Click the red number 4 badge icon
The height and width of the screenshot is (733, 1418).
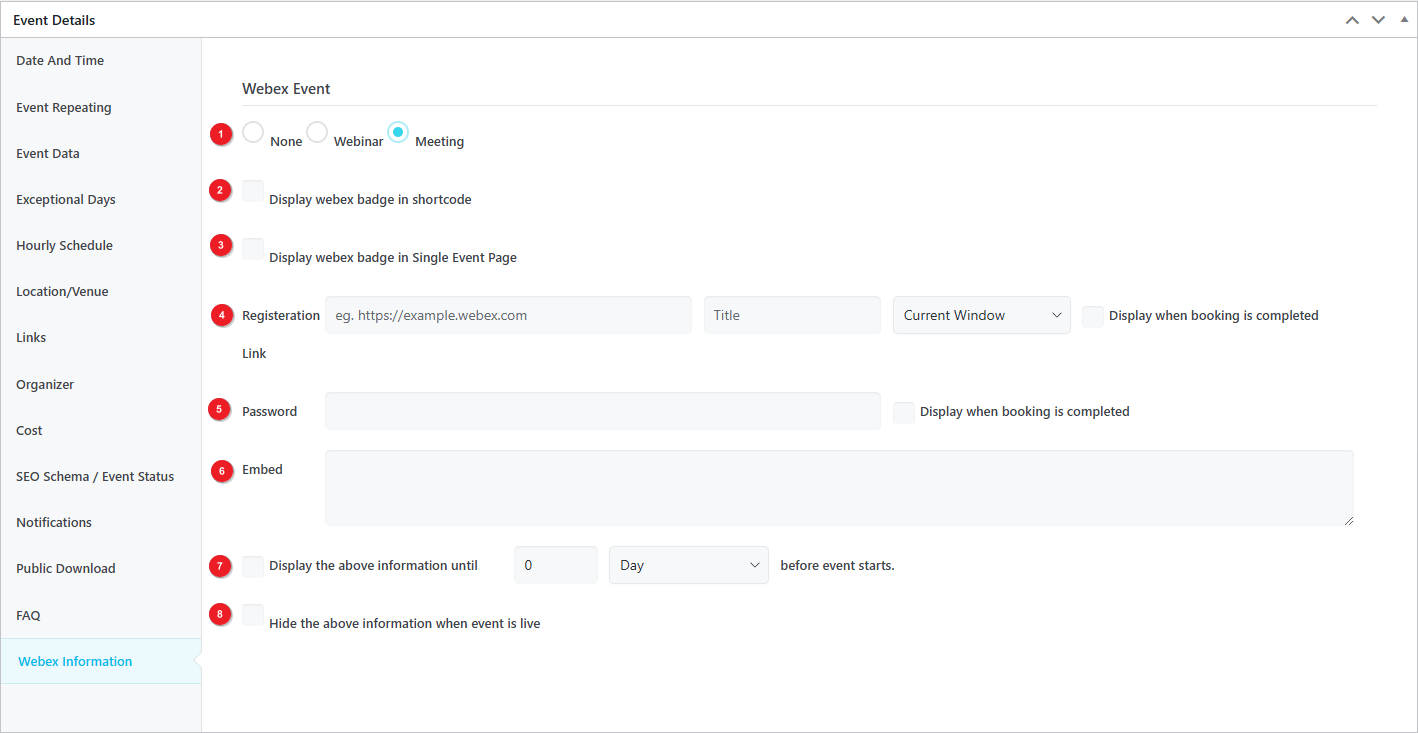point(221,315)
